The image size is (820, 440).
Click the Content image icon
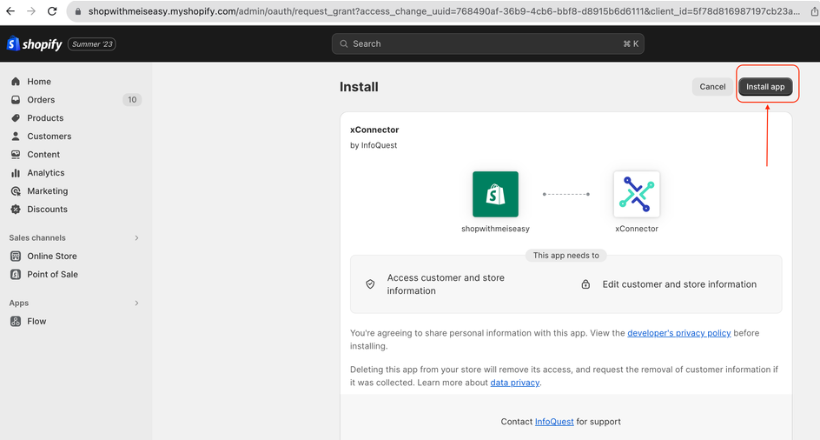16,155
